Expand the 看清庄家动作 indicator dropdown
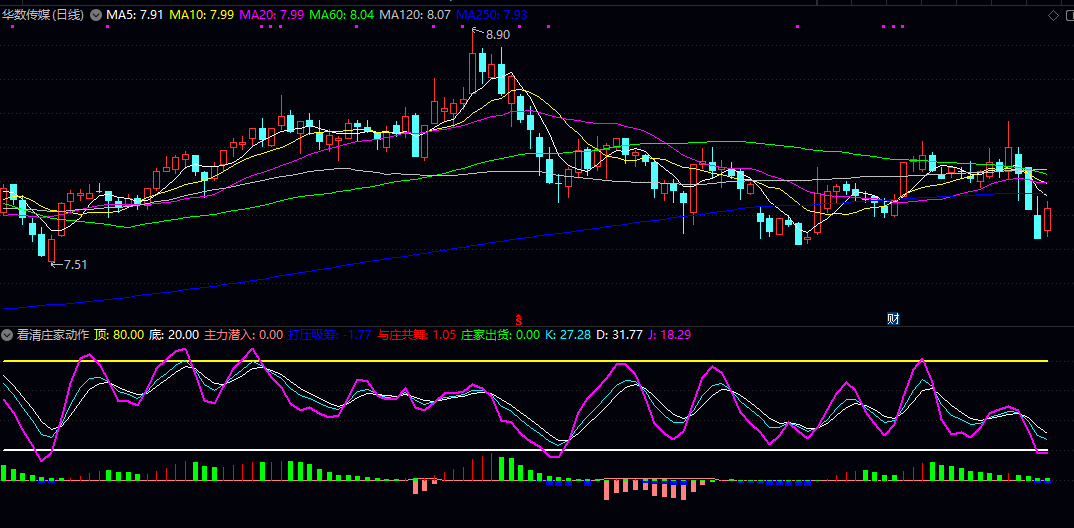 [8, 335]
